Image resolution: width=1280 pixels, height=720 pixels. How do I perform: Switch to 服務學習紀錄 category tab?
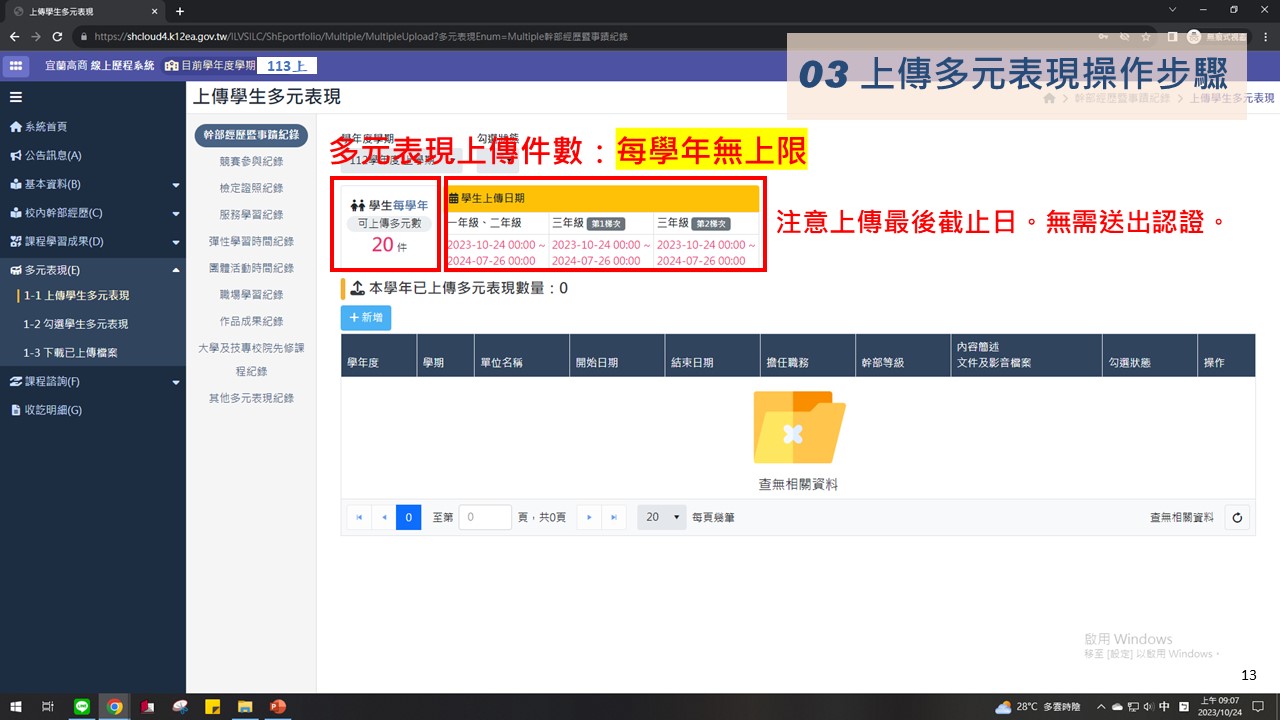click(x=251, y=214)
